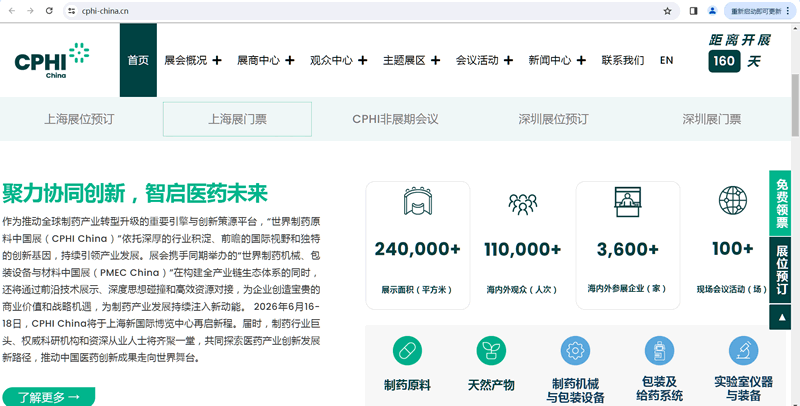This screenshot has width=800, height=406.
Task: Expand the 观众中心 dropdown
Action: (339, 60)
